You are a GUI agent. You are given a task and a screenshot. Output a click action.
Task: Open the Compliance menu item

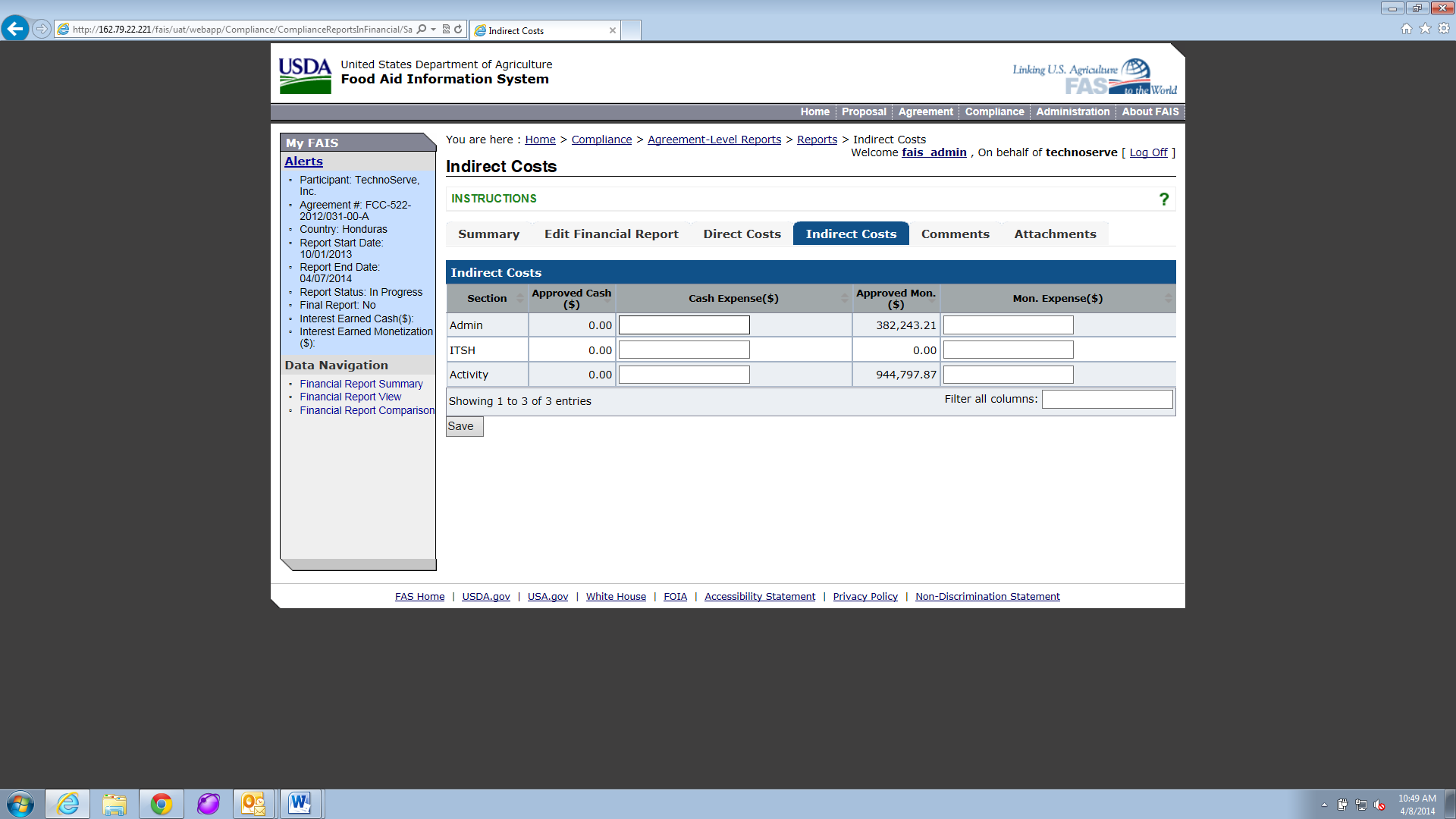[994, 111]
